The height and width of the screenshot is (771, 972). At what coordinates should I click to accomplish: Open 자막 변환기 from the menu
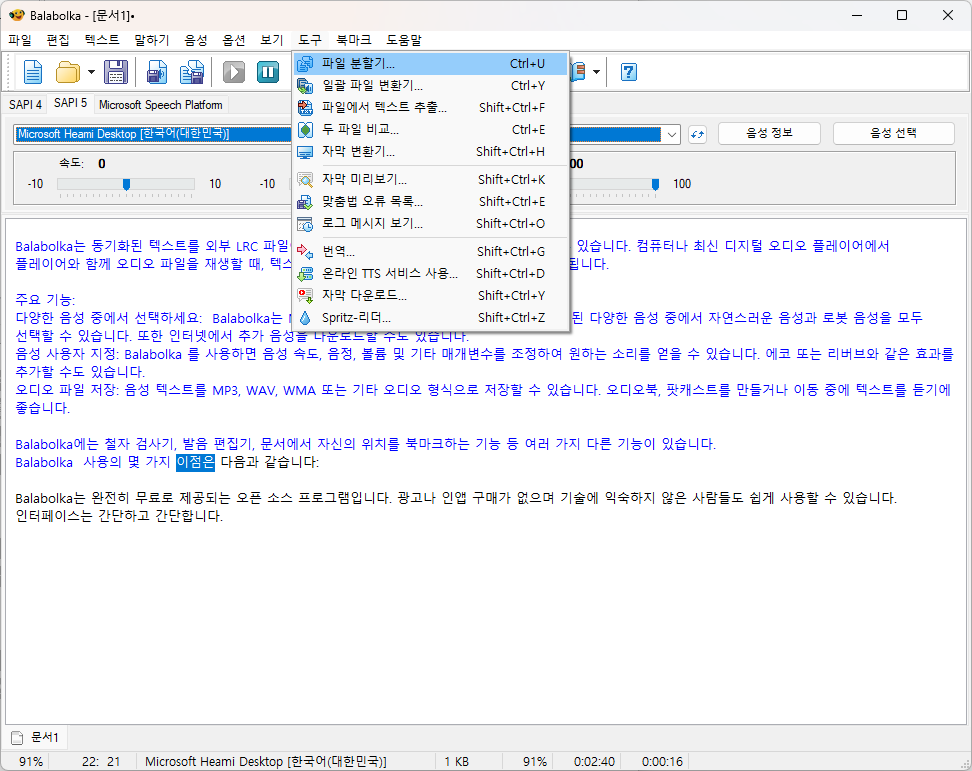coord(430,151)
